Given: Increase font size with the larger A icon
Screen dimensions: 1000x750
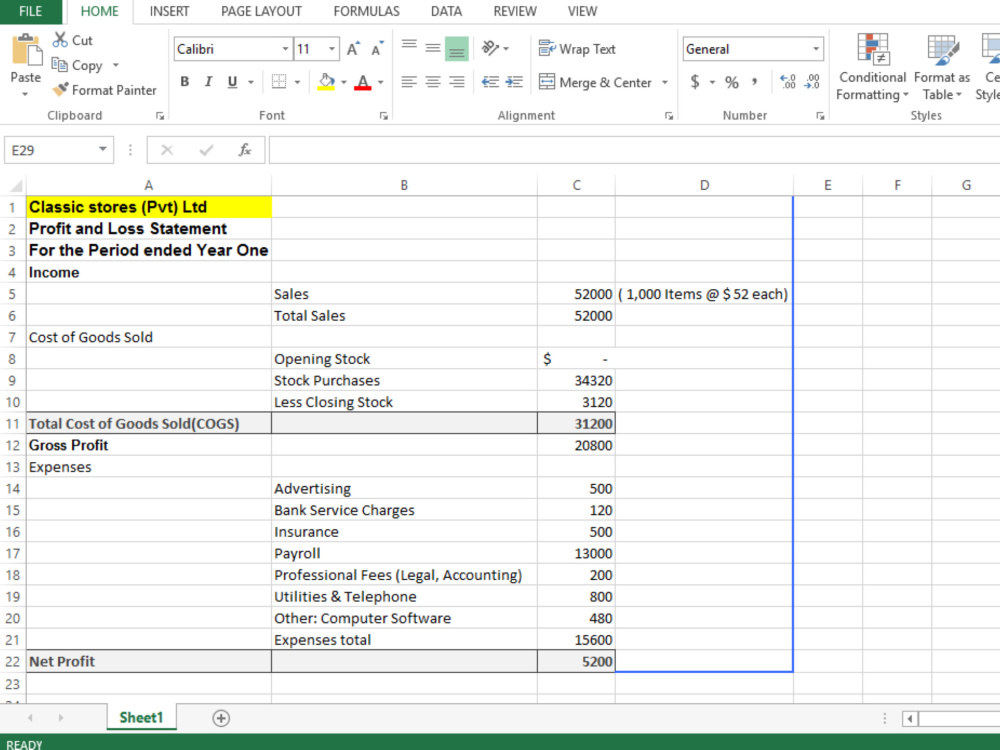Looking at the screenshot, I should pyautogui.click(x=353, y=49).
